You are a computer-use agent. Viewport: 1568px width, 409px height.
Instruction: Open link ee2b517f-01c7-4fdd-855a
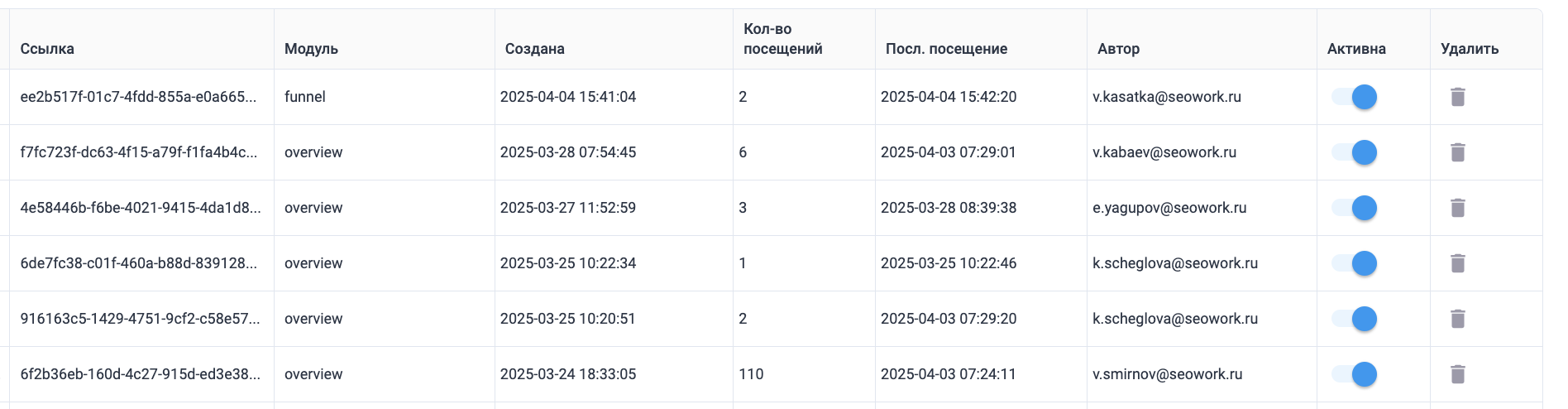pyautogui.click(x=138, y=97)
